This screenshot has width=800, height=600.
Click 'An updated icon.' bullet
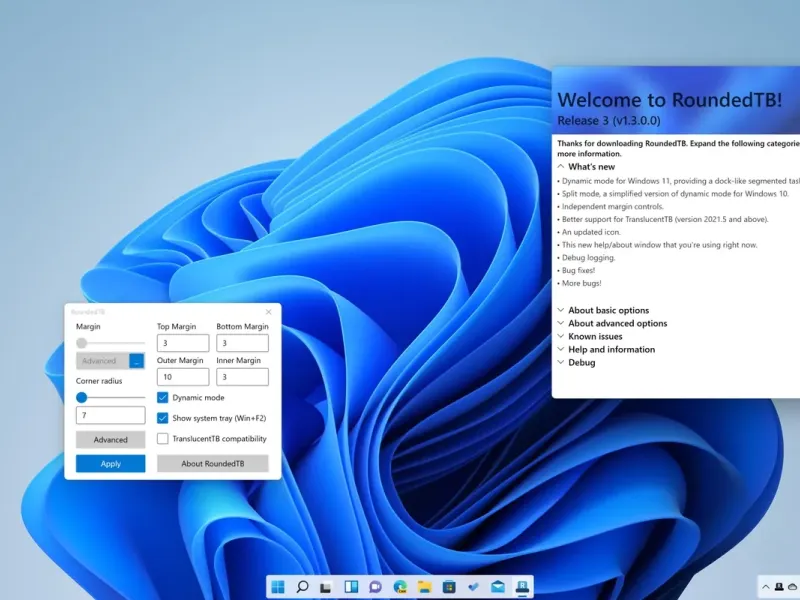tap(591, 232)
